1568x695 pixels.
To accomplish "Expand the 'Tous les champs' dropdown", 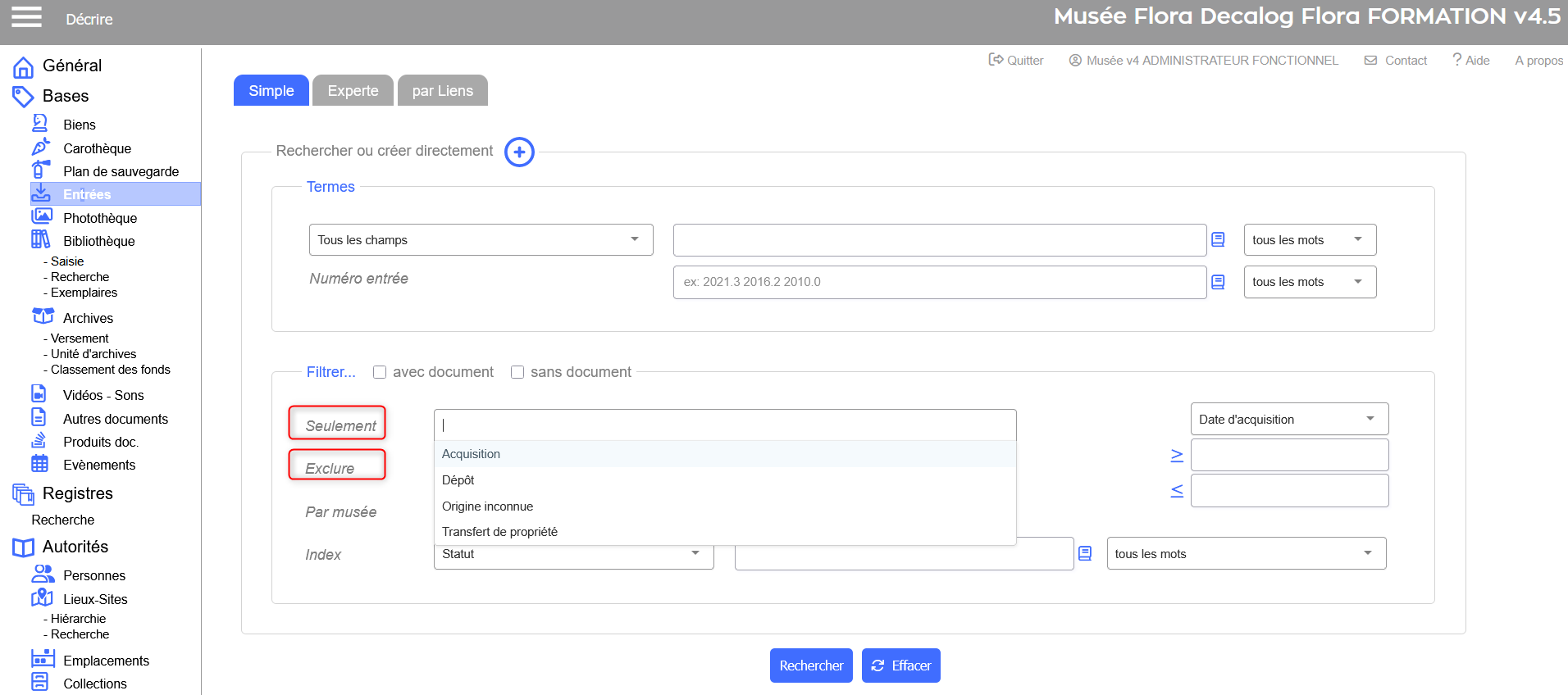I will coord(481,240).
